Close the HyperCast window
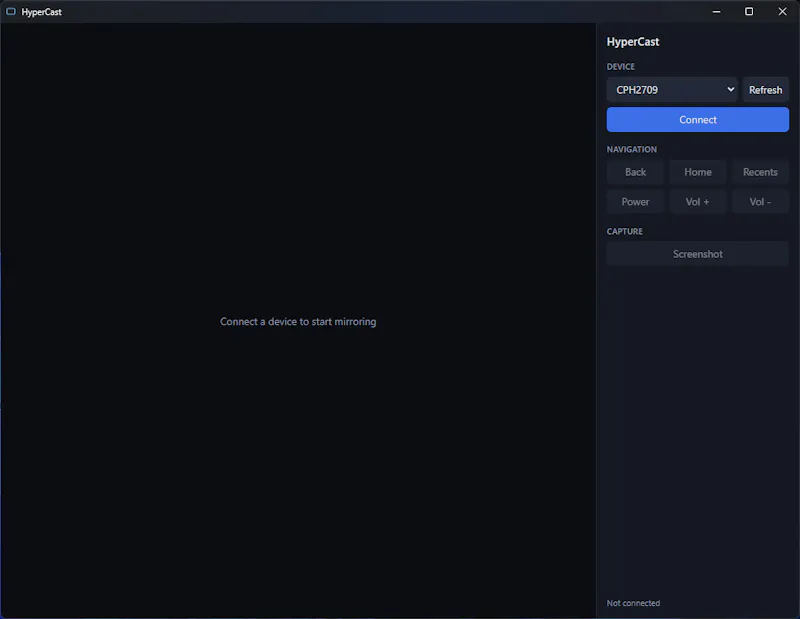Image resolution: width=800 pixels, height=619 pixels. coord(782,11)
